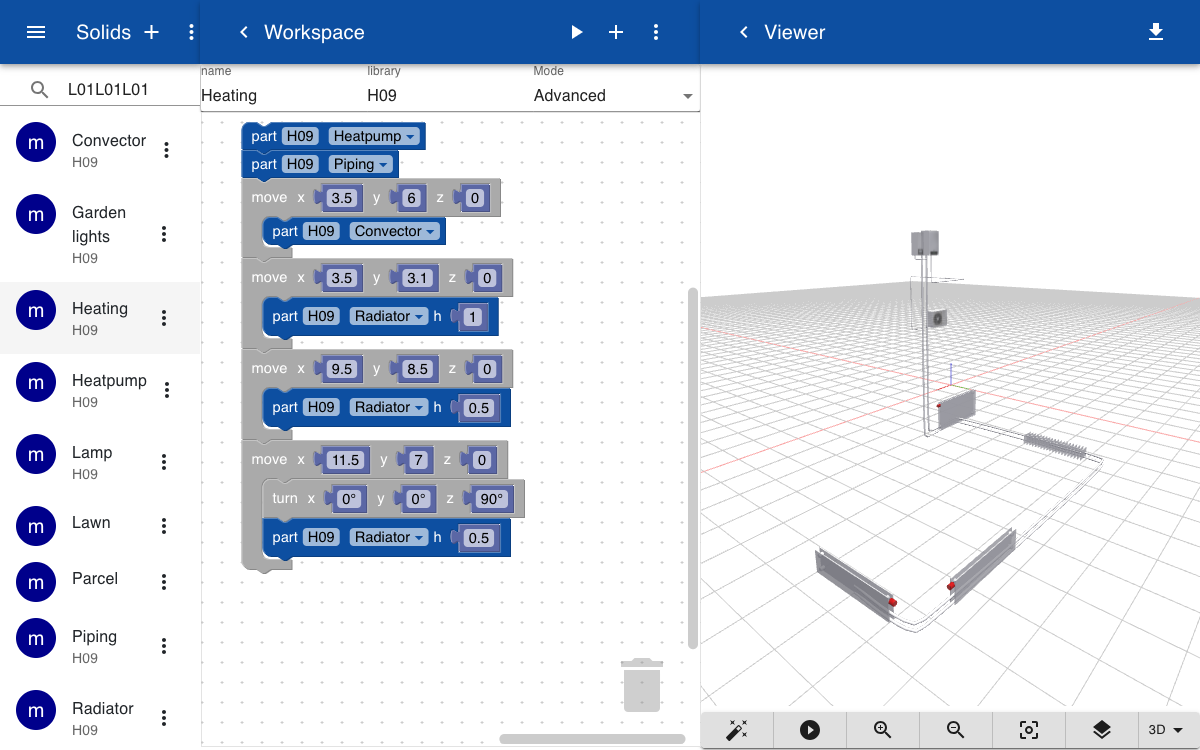Edit move y value 8.5
The image size is (1200, 750).
[416, 369]
